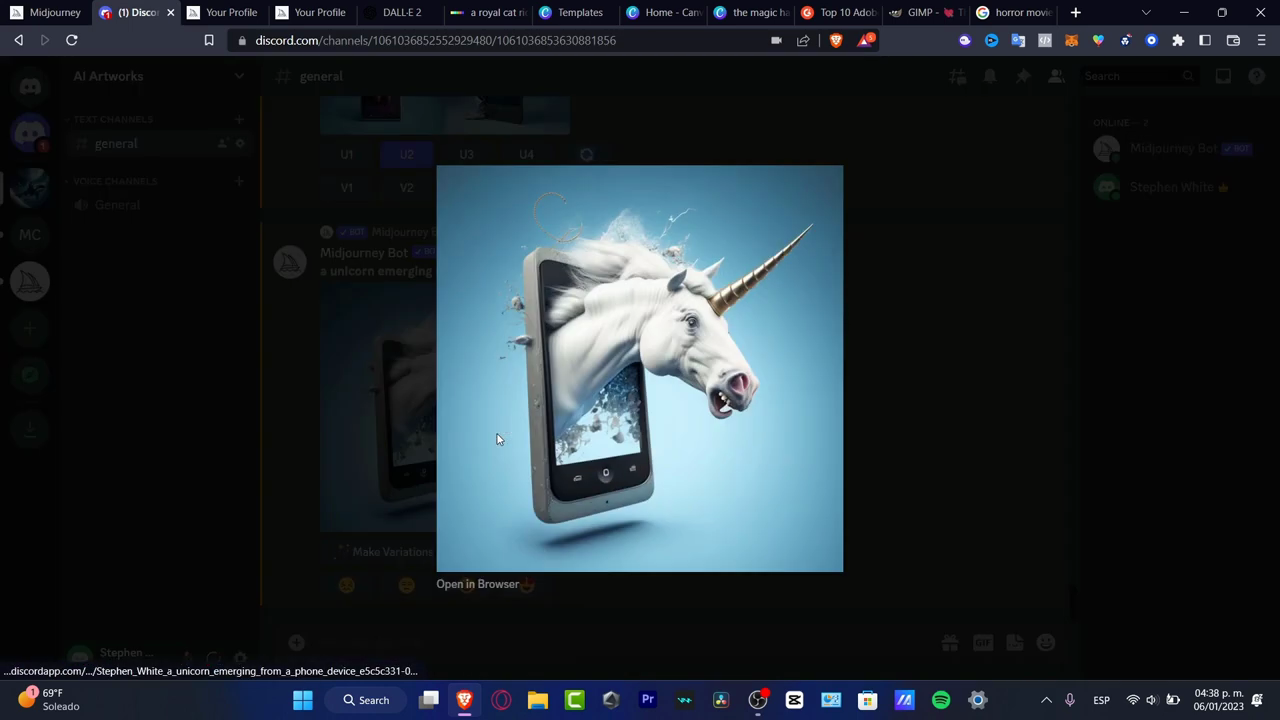Switch to the DALL·E 2 tab
The image size is (1280, 720).
401,13
